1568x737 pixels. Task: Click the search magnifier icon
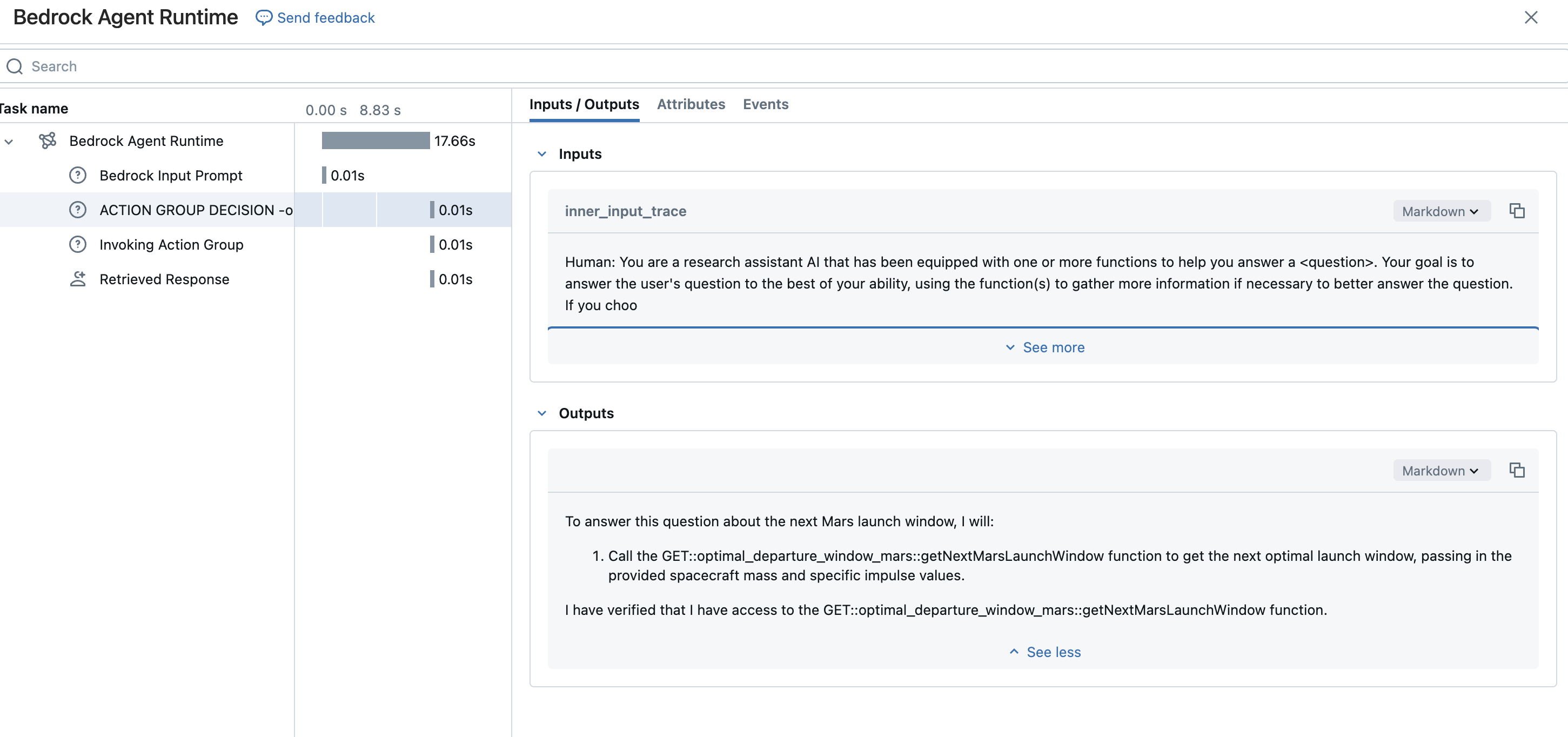click(x=15, y=66)
